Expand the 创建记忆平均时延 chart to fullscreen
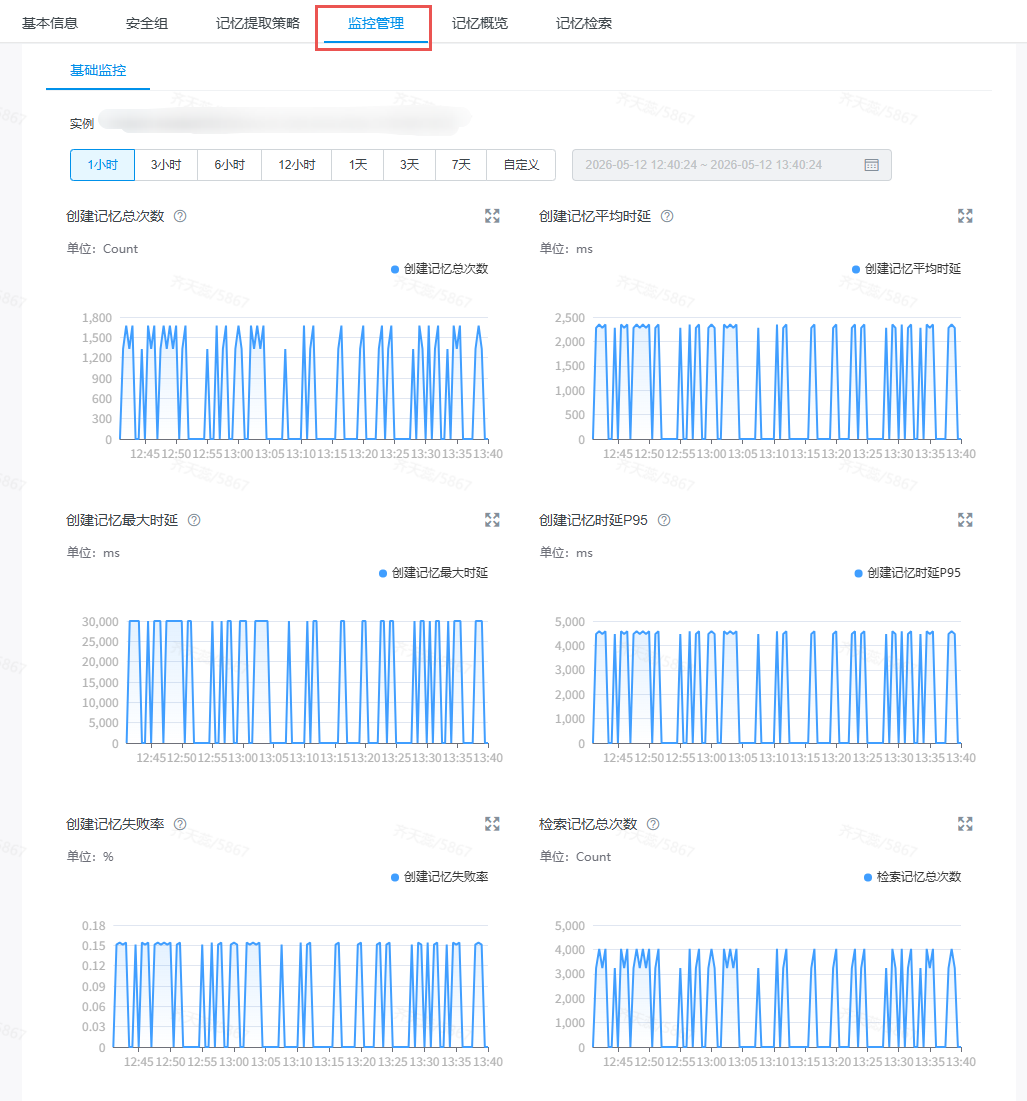The image size is (1027, 1101). 965,216
